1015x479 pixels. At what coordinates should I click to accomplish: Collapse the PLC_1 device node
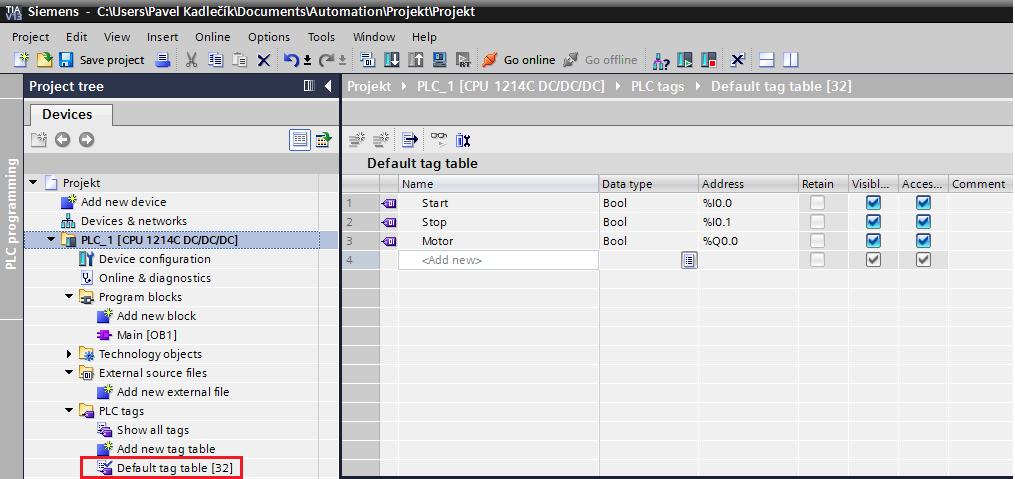point(51,240)
